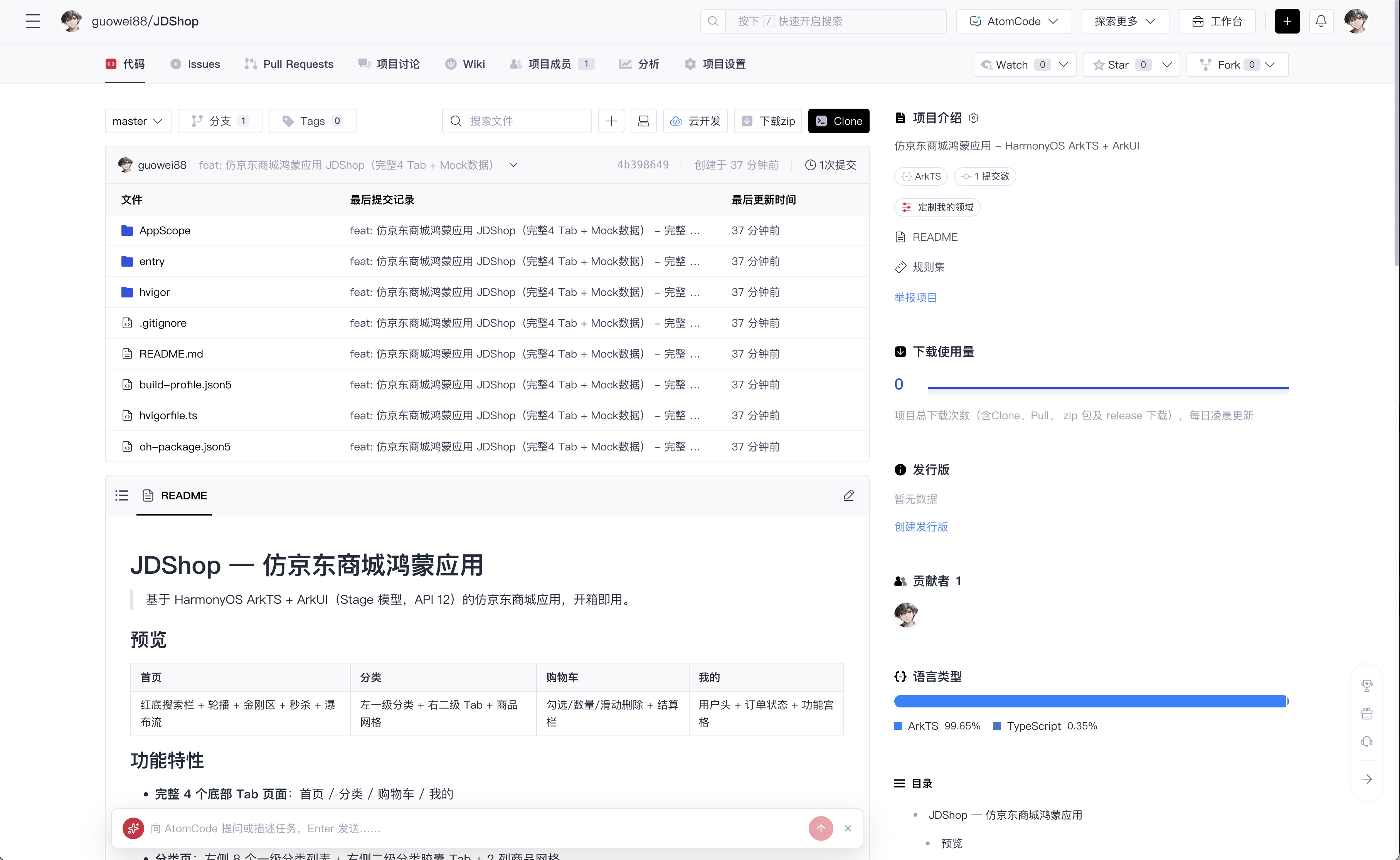Image resolution: width=1400 pixels, height=860 pixels.
Task: Open the 创建发行版 link
Action: point(921,526)
